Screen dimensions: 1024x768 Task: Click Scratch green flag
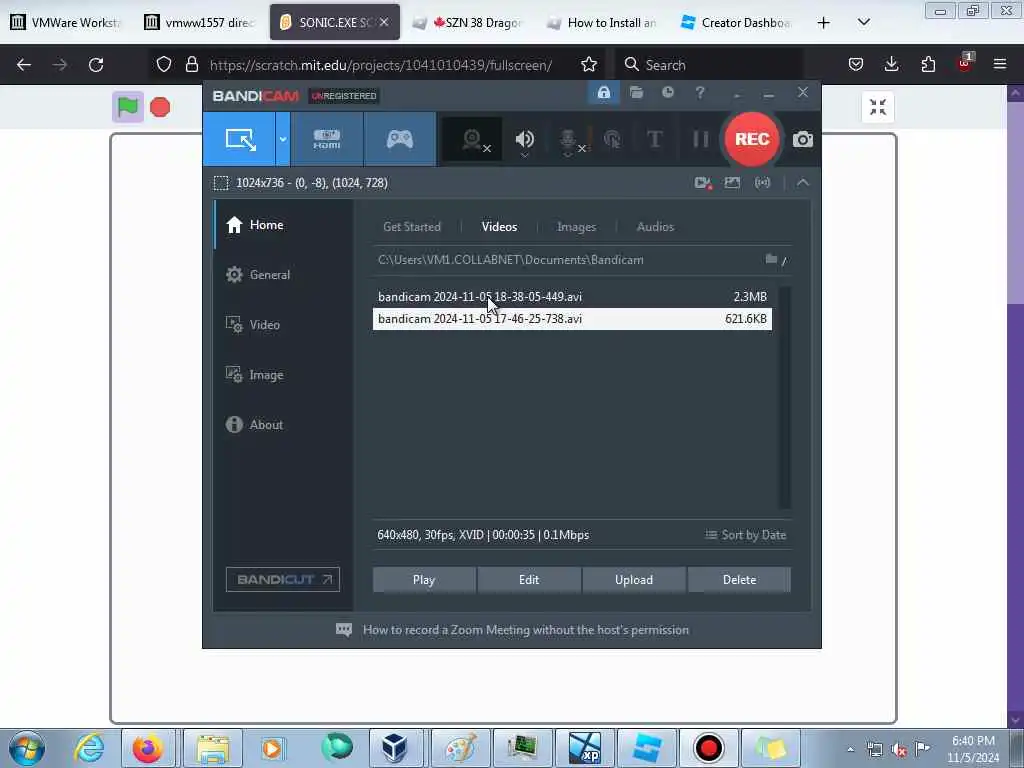pos(127,106)
